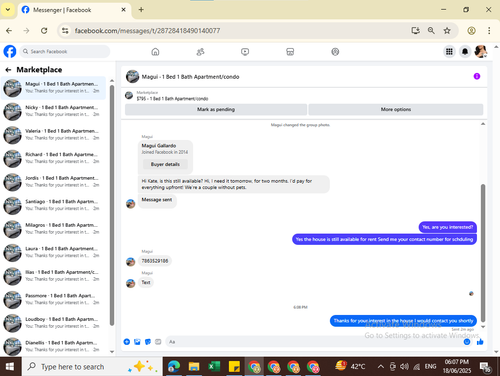This screenshot has height=376, width=500.
Task: Open the Milagros conversation
Action: (x=53, y=229)
